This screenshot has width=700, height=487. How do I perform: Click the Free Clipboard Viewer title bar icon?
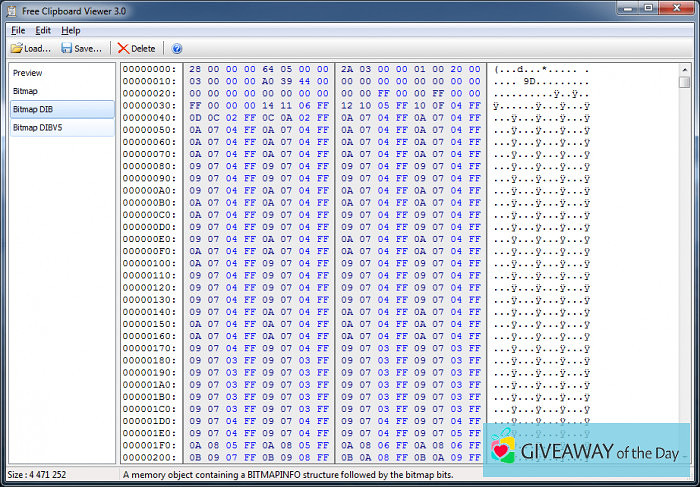coord(11,11)
